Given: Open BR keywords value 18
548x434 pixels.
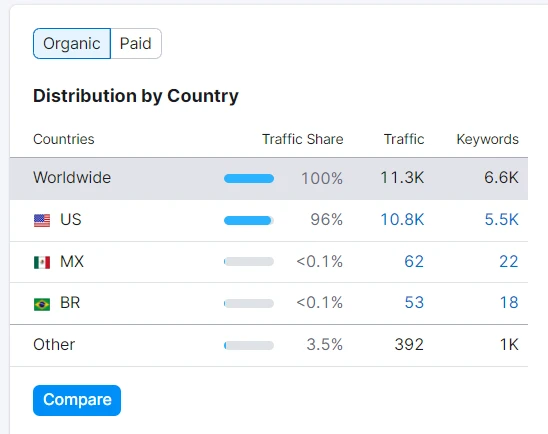Looking at the screenshot, I should tap(509, 303).
